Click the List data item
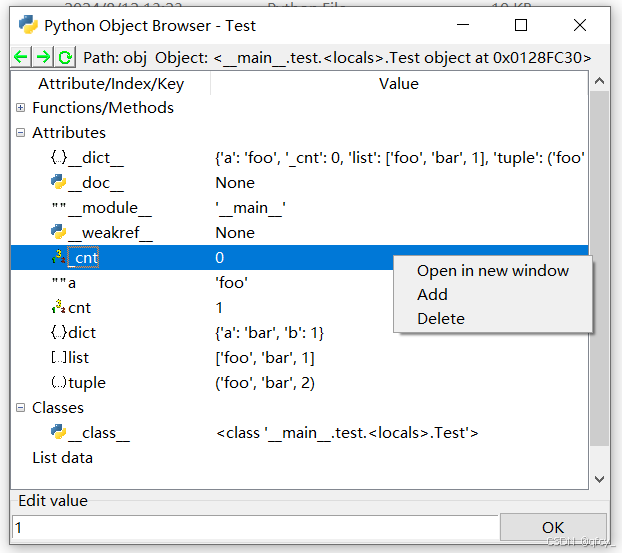Viewport: 622px width, 553px height. coord(62,458)
